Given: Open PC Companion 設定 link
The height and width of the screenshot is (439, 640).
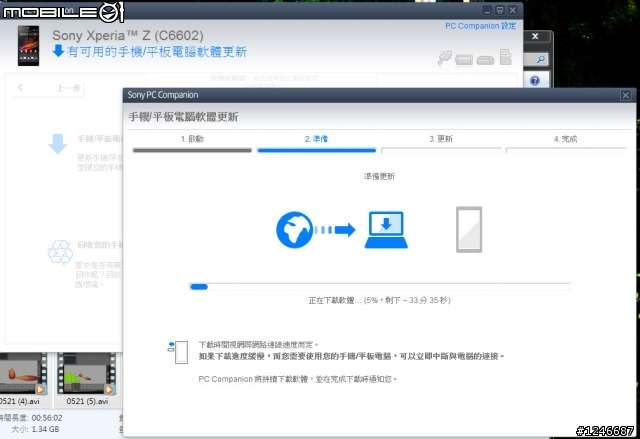Looking at the screenshot, I should pyautogui.click(x=480, y=26).
